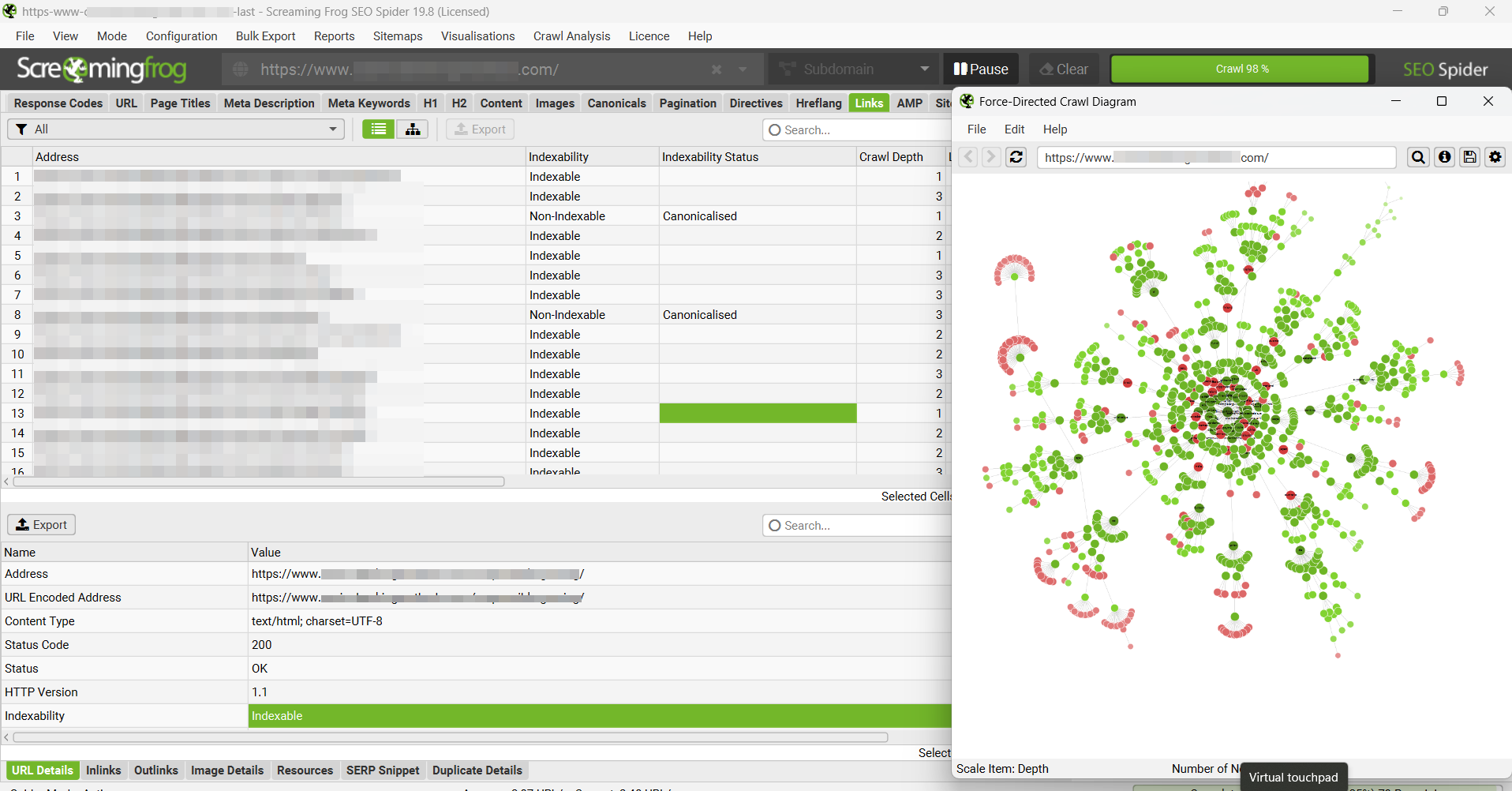Image resolution: width=1512 pixels, height=791 pixels.
Task: Switch to tree view icon
Action: [413, 129]
